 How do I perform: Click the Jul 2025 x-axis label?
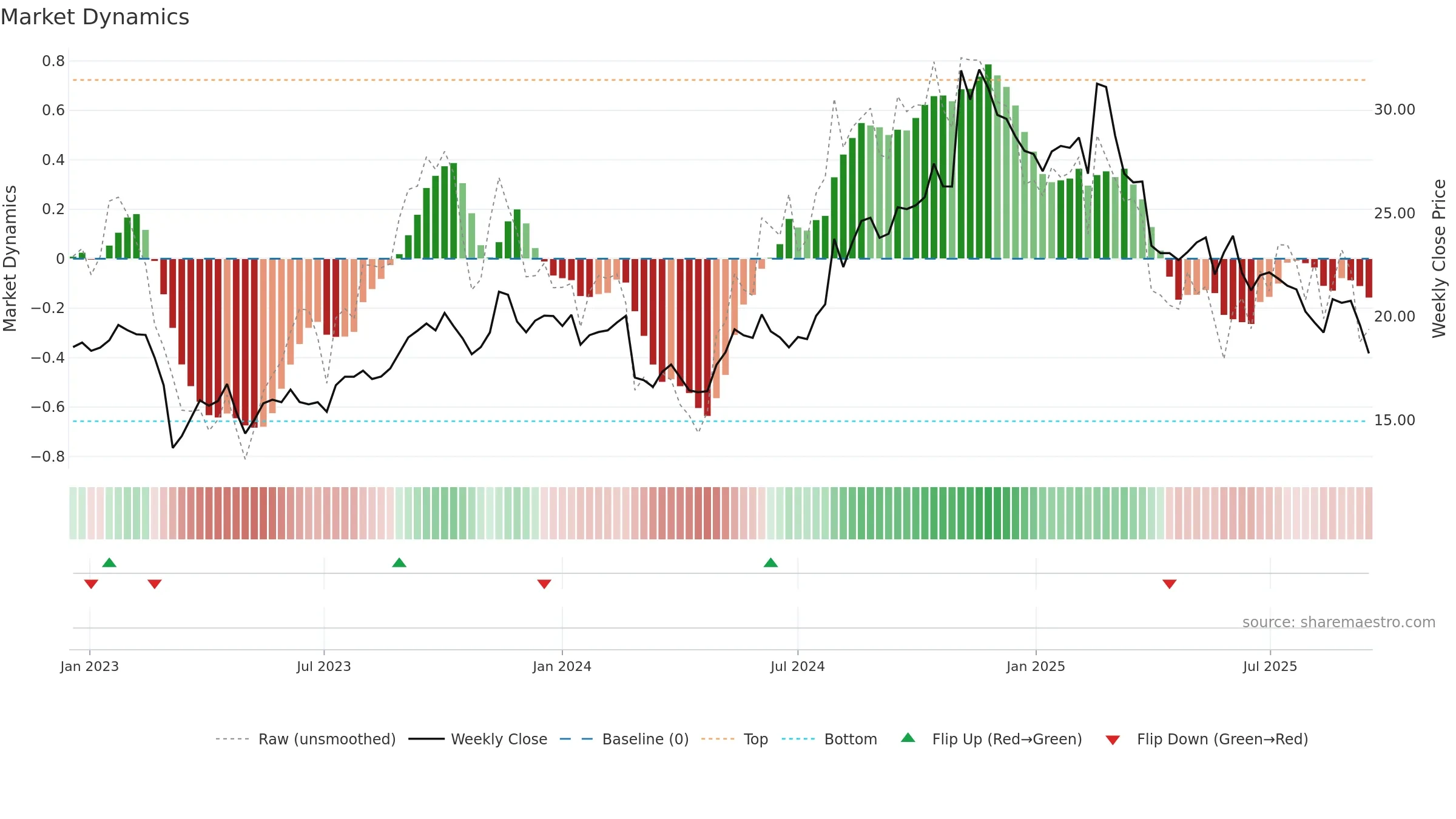pyautogui.click(x=1270, y=666)
